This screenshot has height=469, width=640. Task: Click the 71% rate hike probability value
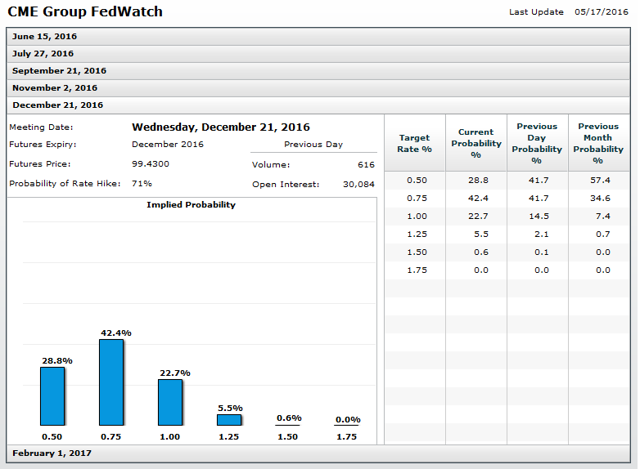(142, 184)
